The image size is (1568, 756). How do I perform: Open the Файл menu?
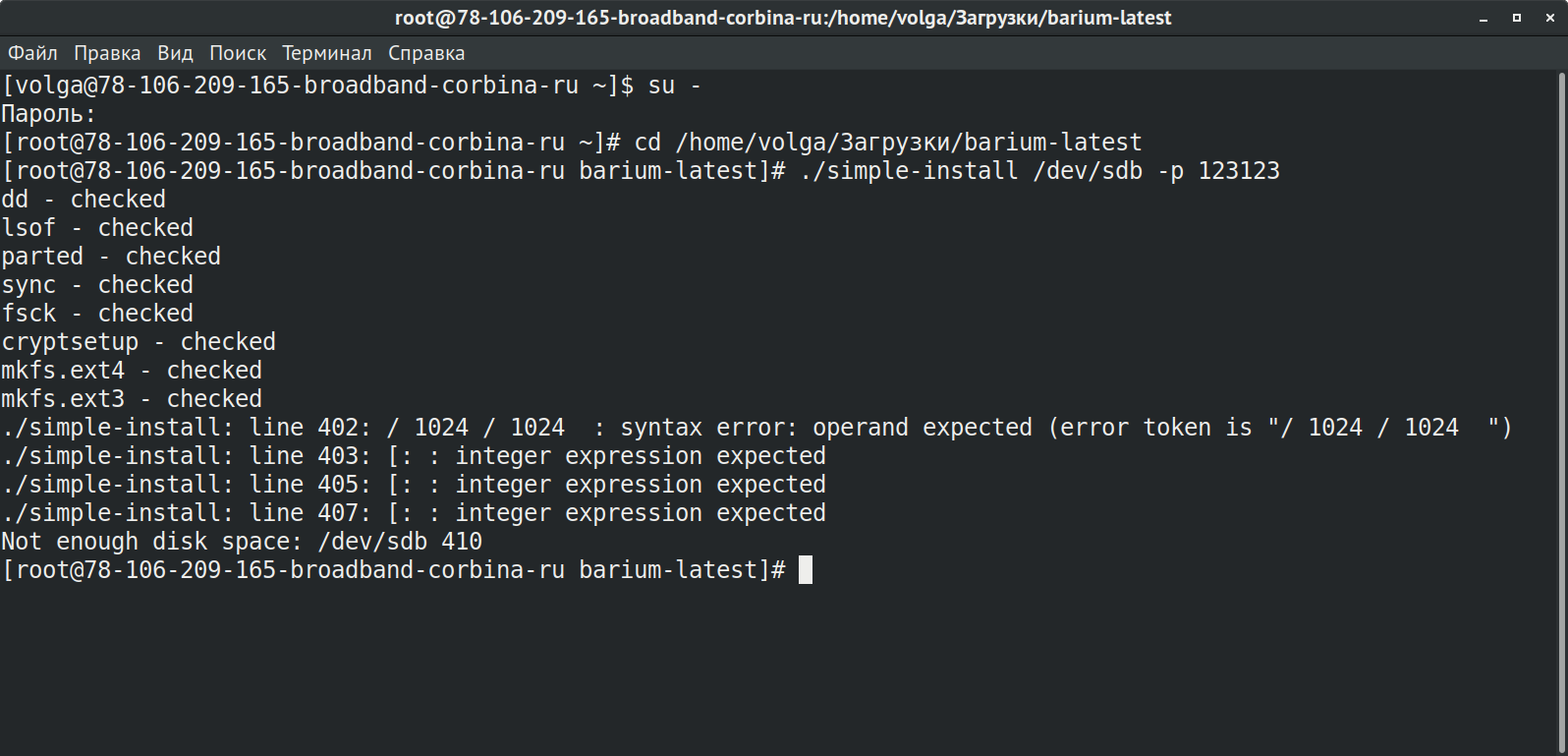[x=32, y=53]
